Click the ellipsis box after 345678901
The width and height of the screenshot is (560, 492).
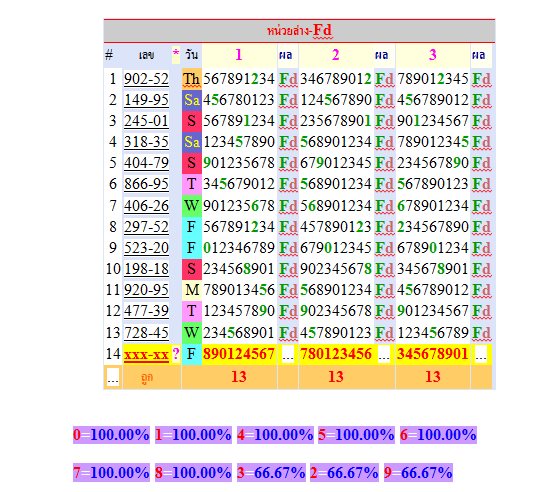point(481,355)
